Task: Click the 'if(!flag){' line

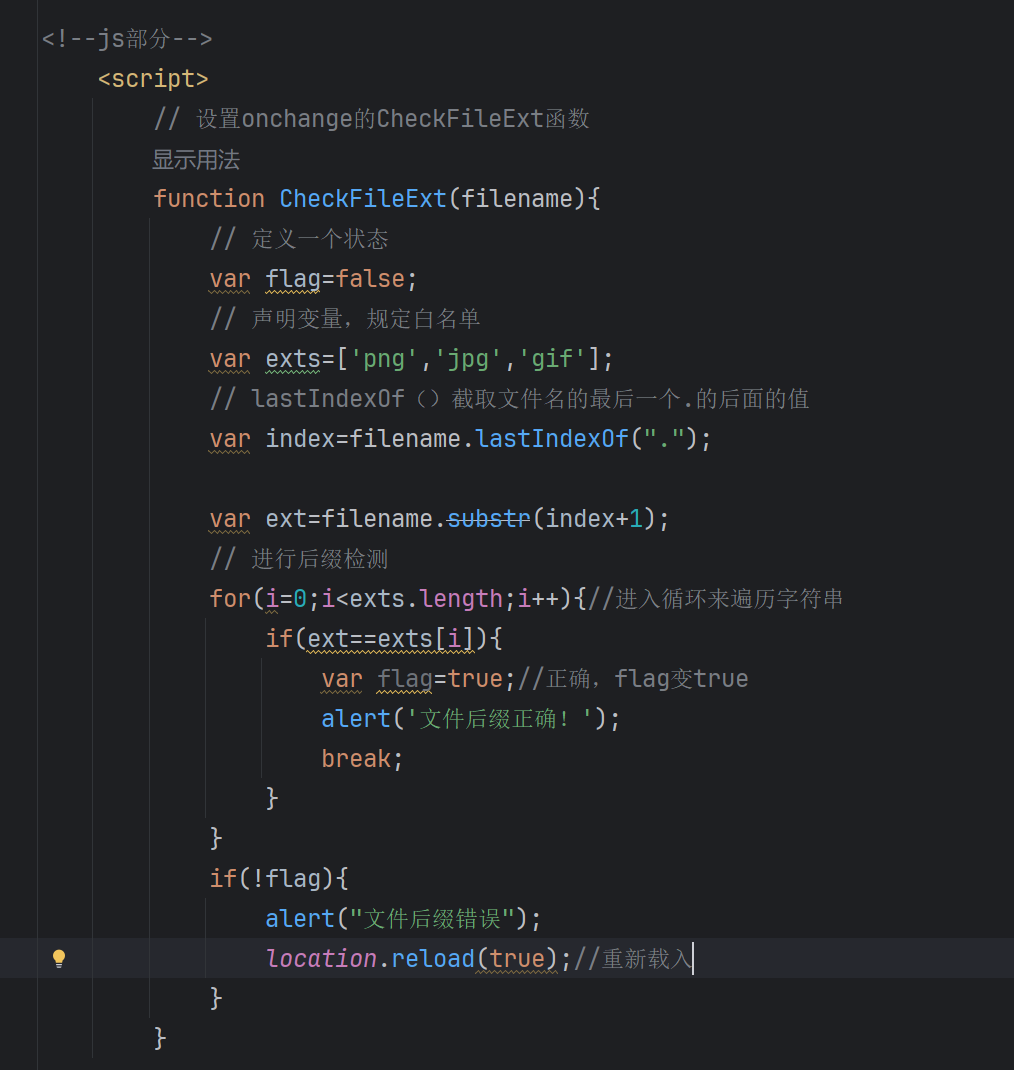Action: click(x=279, y=879)
